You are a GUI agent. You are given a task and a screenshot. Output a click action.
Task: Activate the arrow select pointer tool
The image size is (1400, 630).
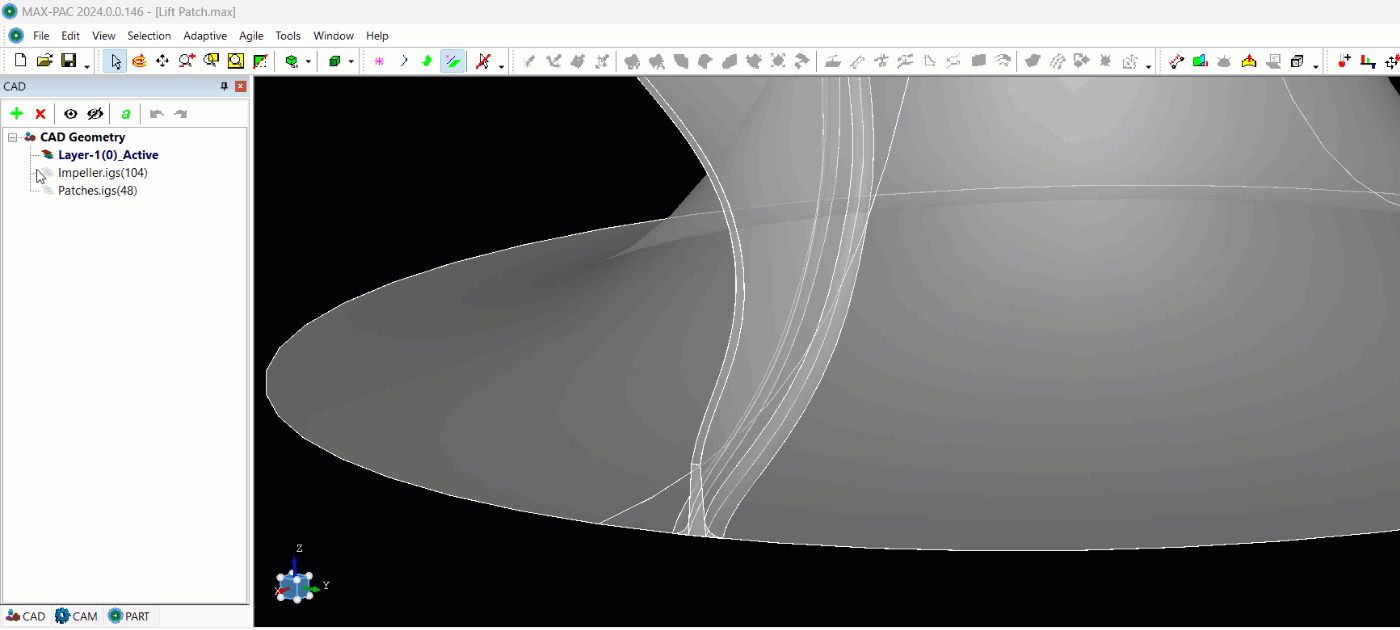tap(116, 61)
